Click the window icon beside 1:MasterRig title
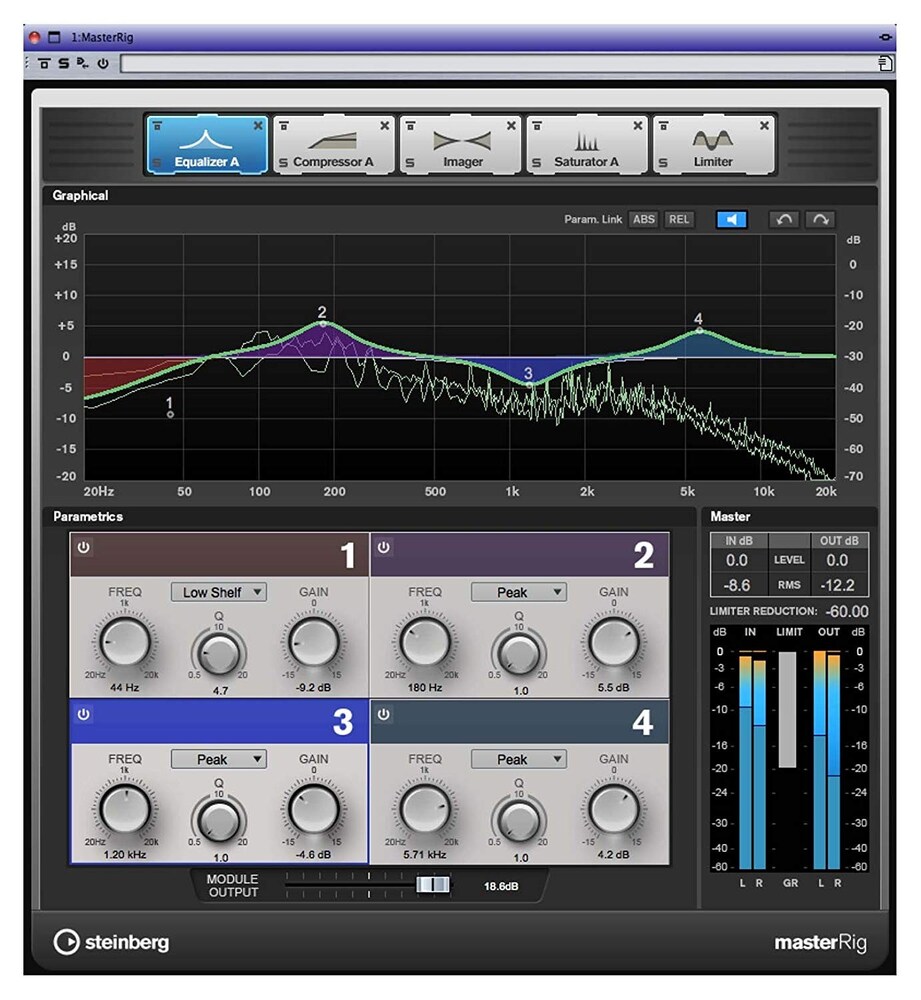This screenshot has height=1000, width=921. pos(54,38)
